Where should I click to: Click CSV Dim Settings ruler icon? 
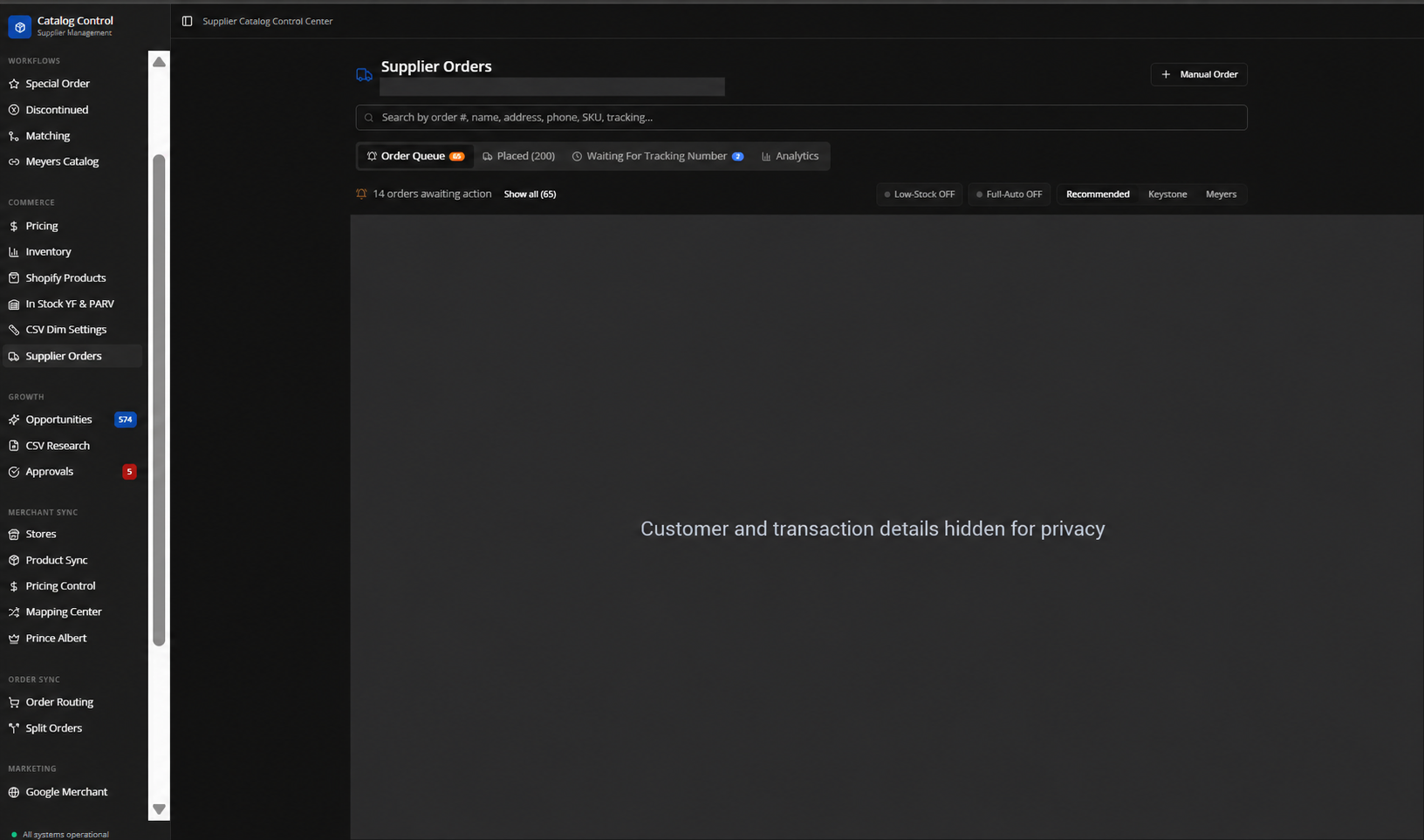coord(14,330)
